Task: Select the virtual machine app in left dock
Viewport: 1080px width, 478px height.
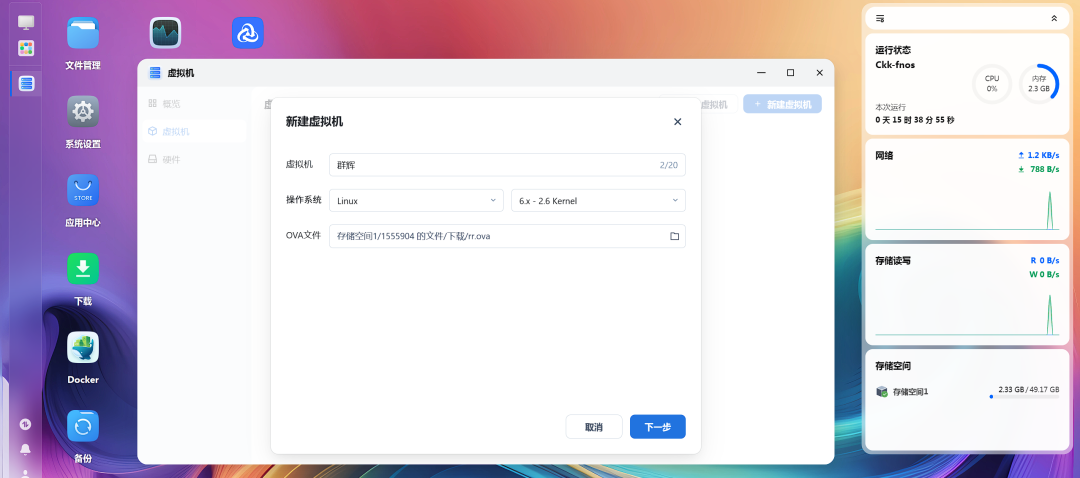Action: pyautogui.click(x=26, y=83)
